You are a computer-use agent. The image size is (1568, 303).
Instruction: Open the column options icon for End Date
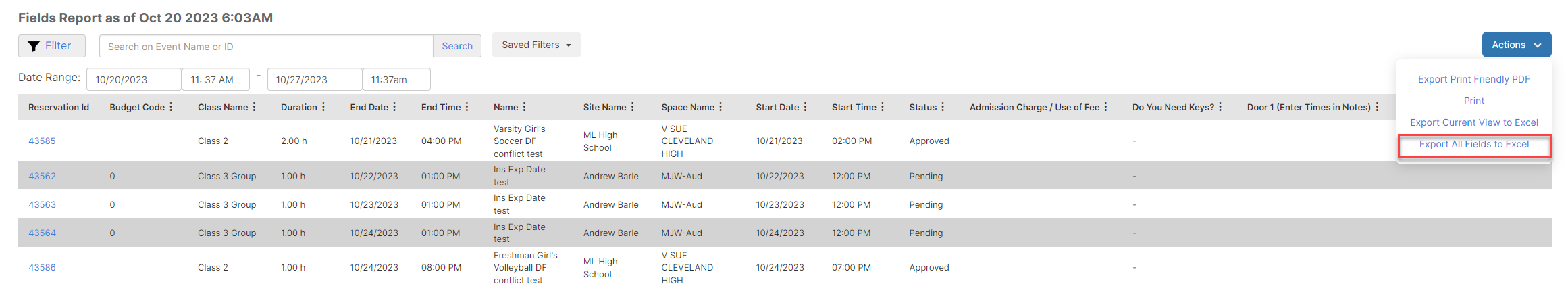pos(394,107)
